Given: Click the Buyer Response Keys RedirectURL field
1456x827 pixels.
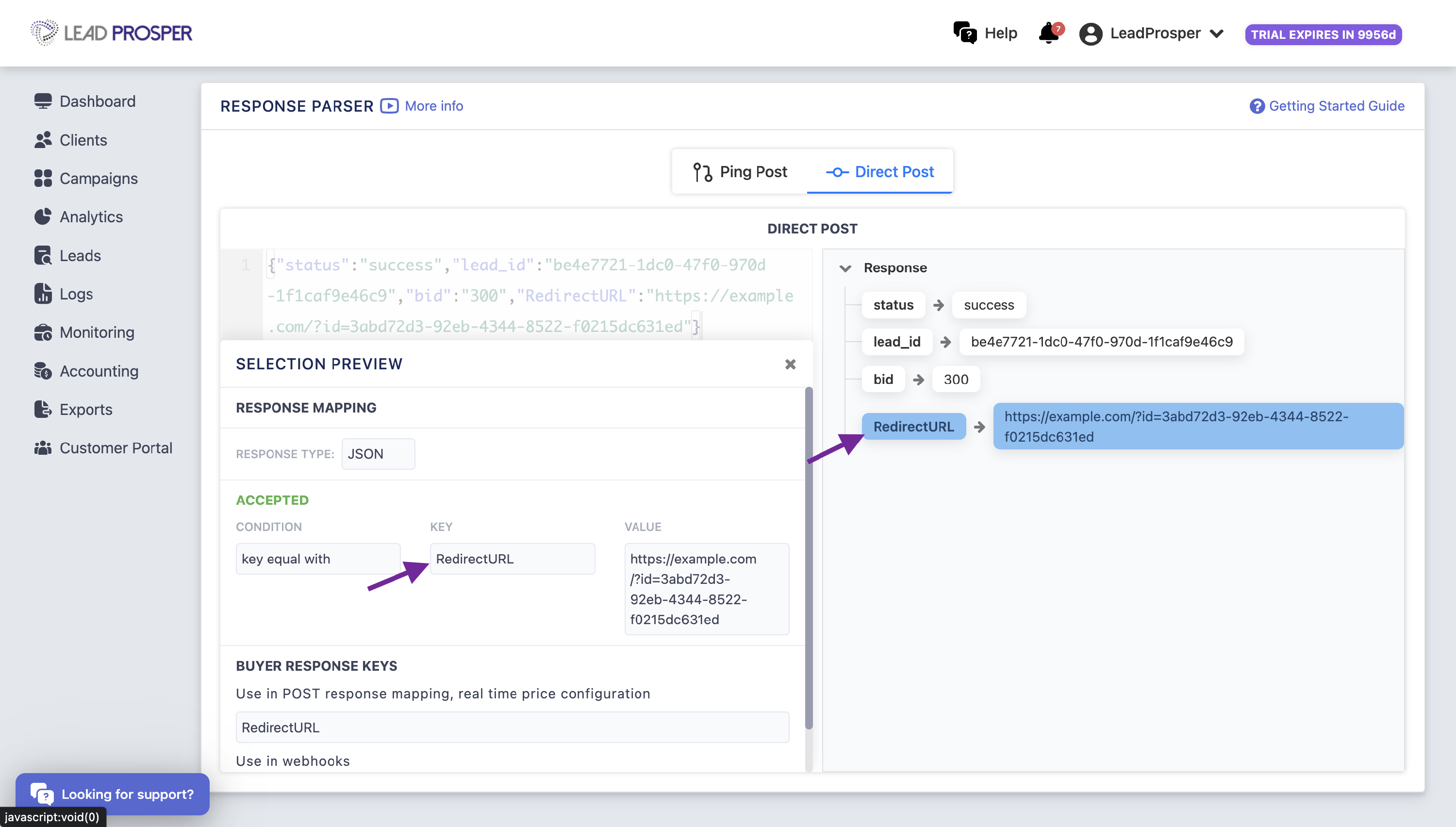Looking at the screenshot, I should click(x=512, y=728).
